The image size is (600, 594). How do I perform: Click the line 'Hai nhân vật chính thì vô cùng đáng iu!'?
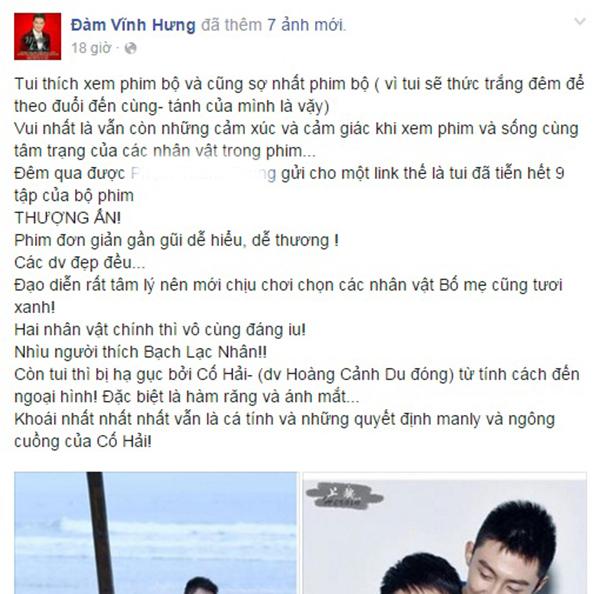(160, 330)
